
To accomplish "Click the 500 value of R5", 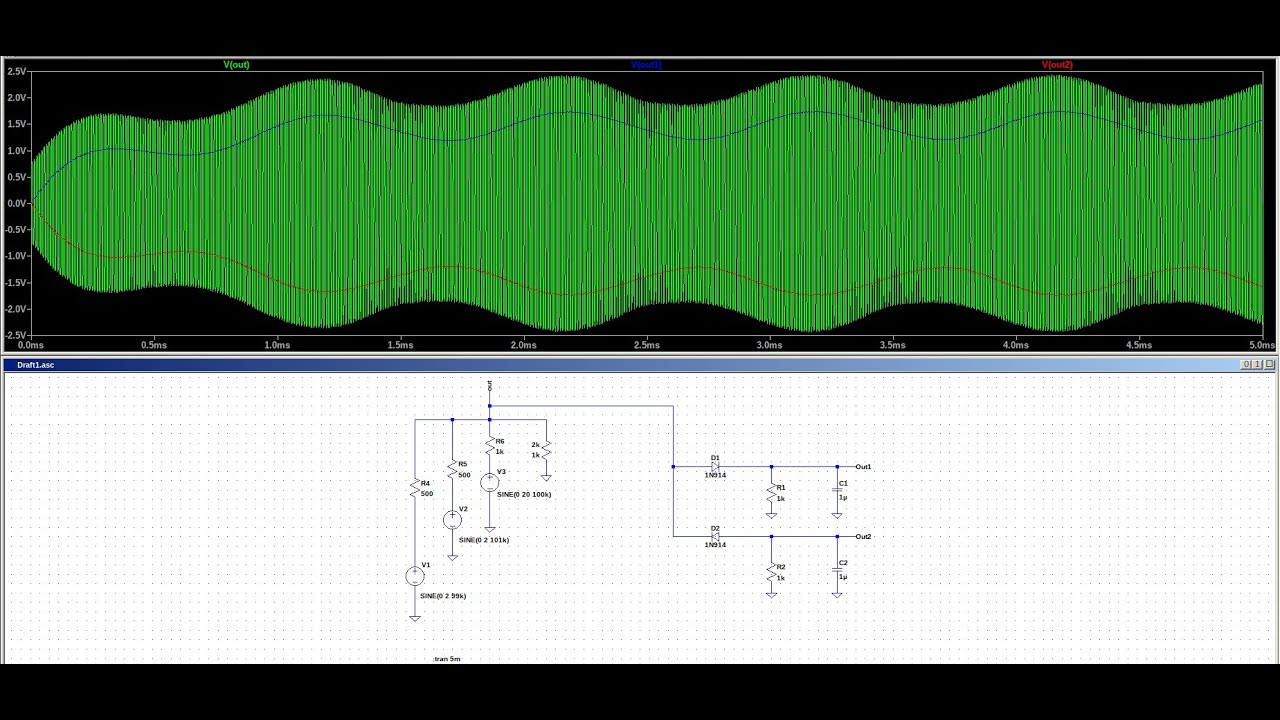I will point(464,475).
